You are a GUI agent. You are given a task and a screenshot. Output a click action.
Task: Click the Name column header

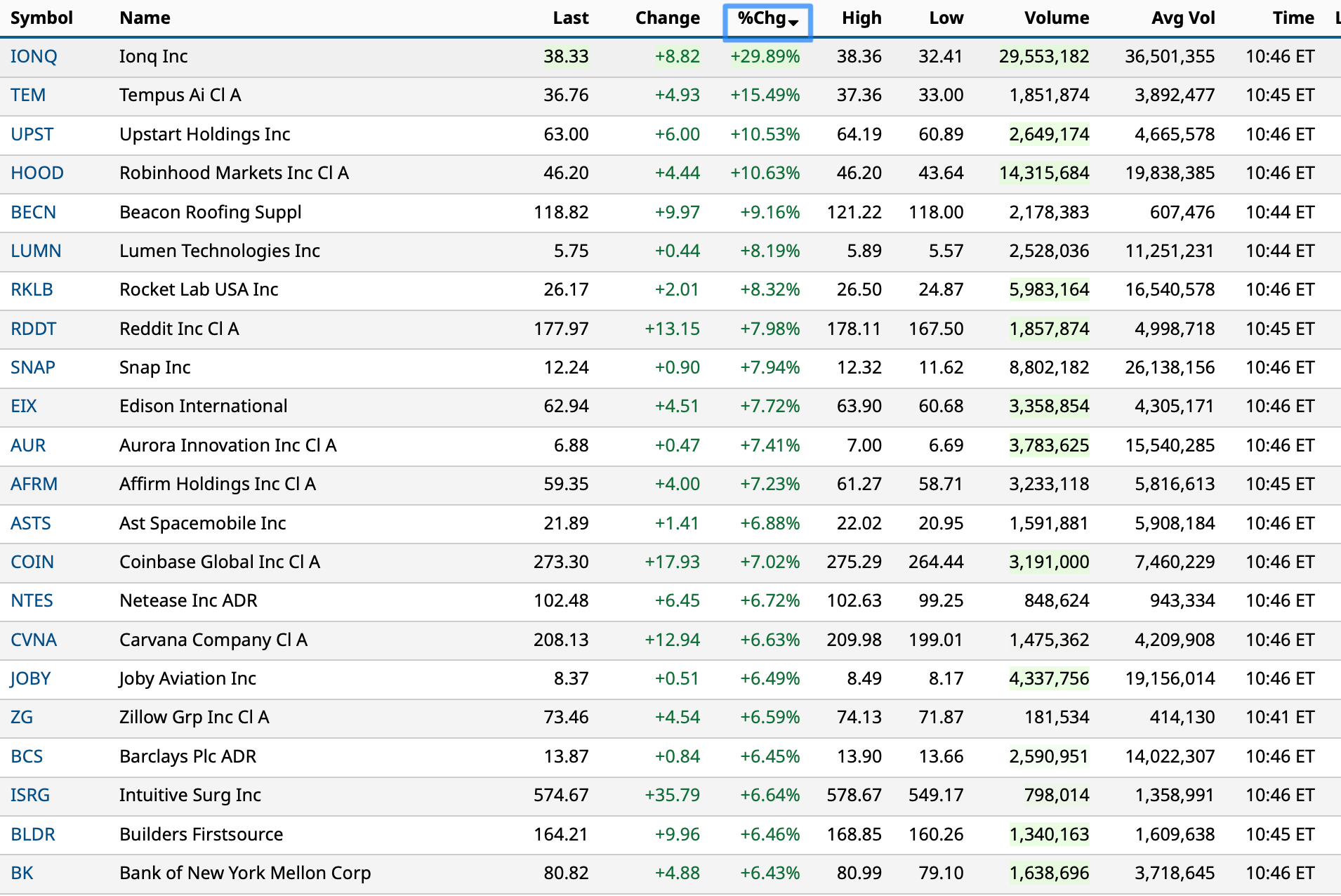145,18
